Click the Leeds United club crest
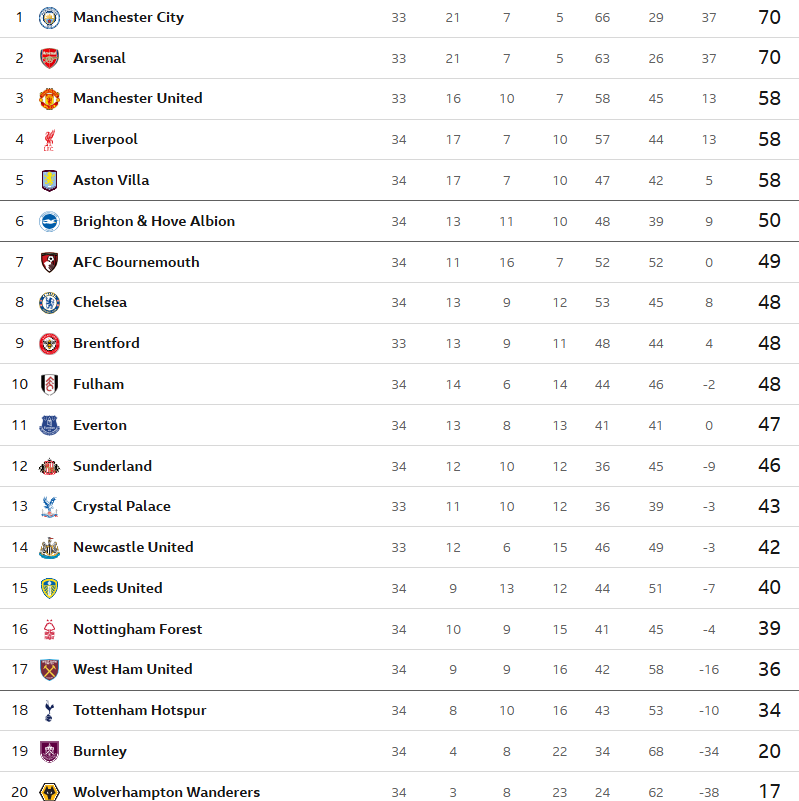799x801 pixels. point(49,589)
